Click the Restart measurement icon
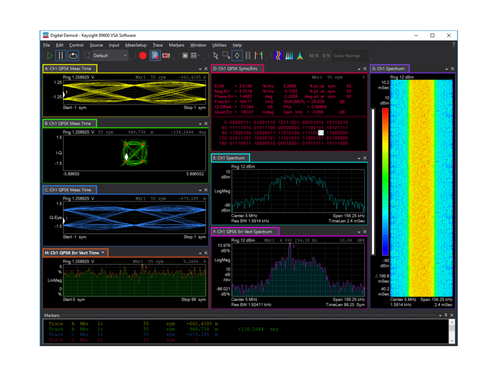The height and width of the screenshot is (381, 500). [73, 56]
